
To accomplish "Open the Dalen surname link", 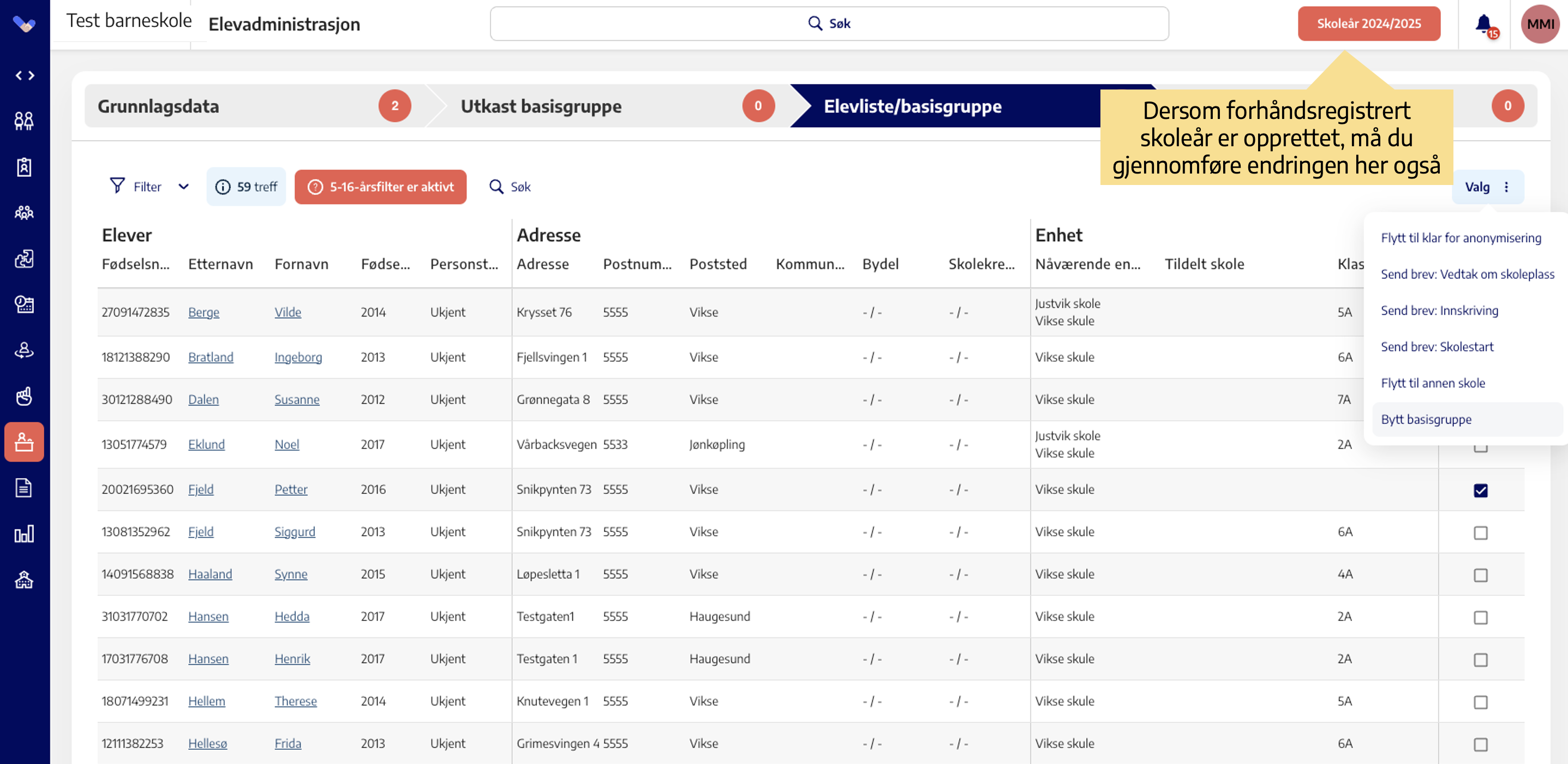I will coord(203,400).
